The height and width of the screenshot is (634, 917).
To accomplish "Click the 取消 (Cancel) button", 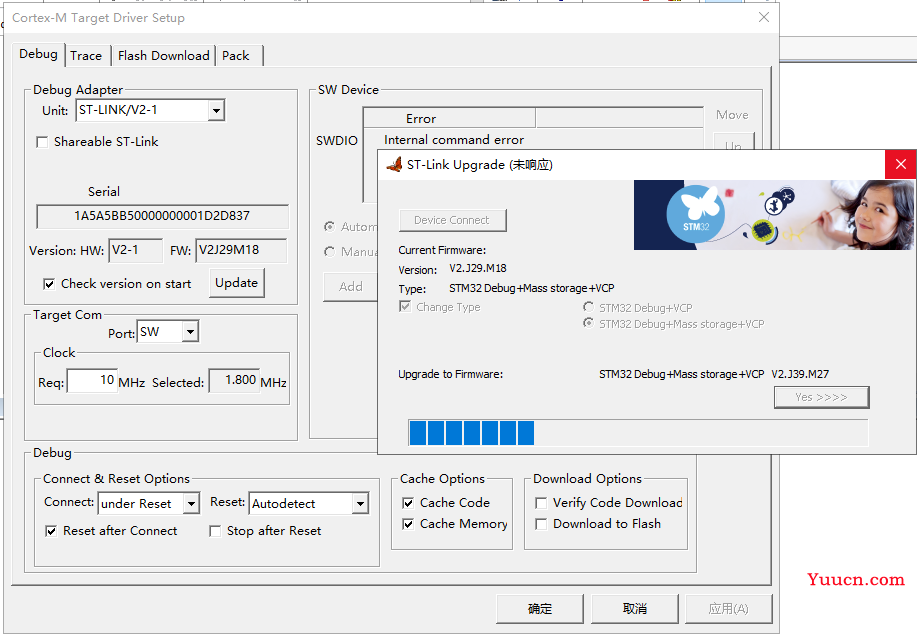I will 635,609.
